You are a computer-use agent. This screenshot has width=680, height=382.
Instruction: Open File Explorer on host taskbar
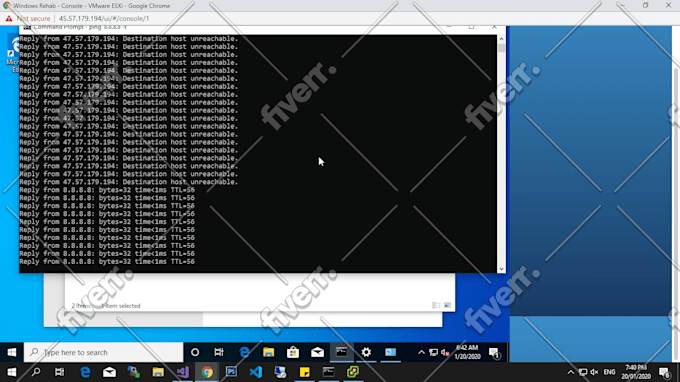(x=158, y=372)
